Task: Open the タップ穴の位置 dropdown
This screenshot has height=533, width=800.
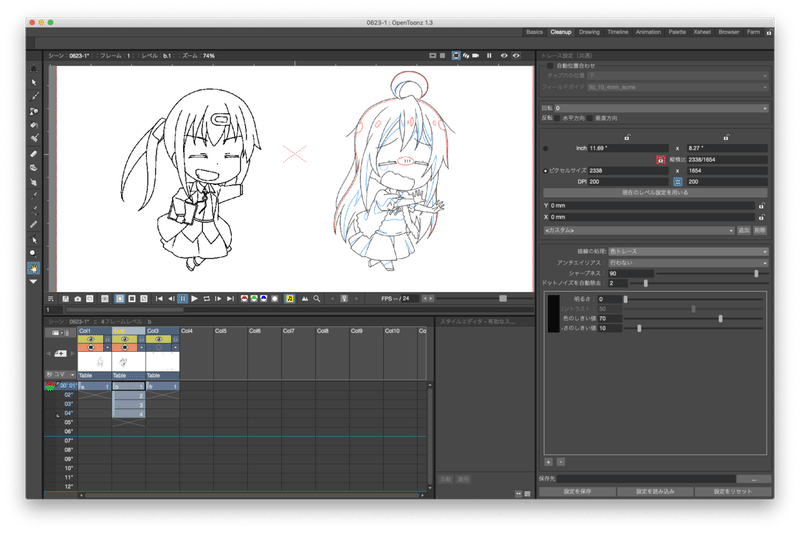Action: pyautogui.click(x=678, y=75)
